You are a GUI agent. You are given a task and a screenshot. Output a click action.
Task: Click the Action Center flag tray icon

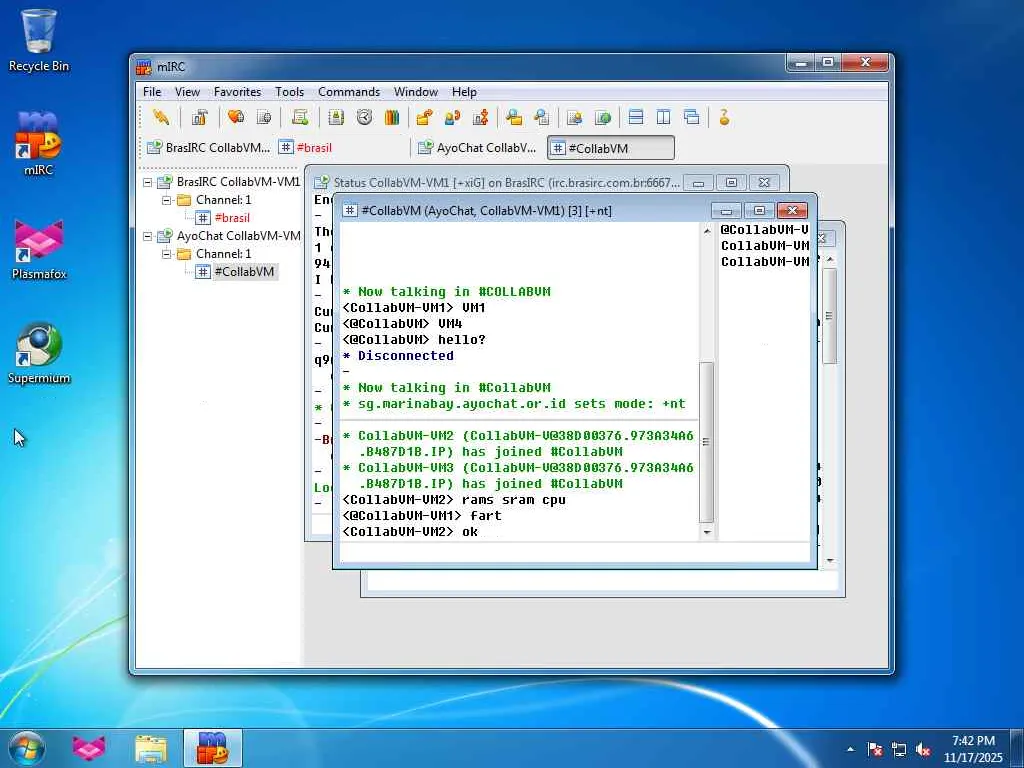875,750
